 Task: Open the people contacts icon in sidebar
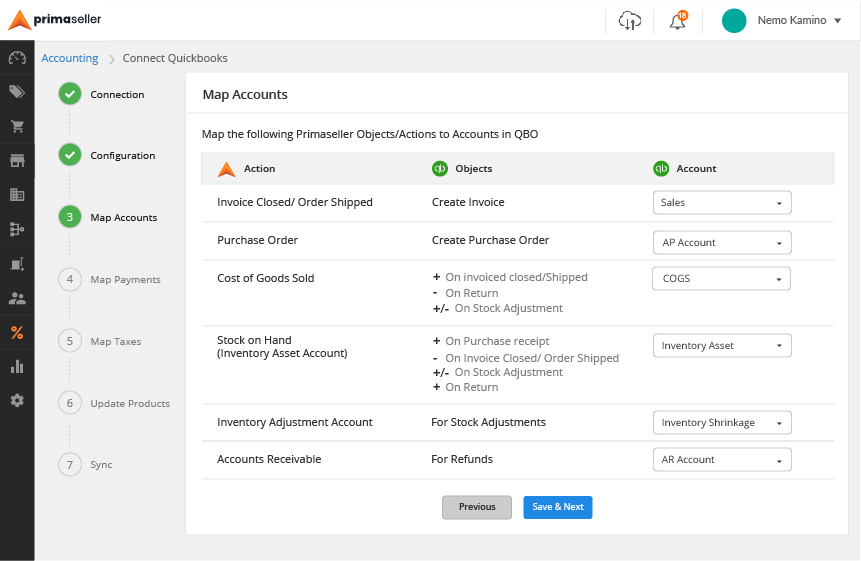tap(17, 298)
